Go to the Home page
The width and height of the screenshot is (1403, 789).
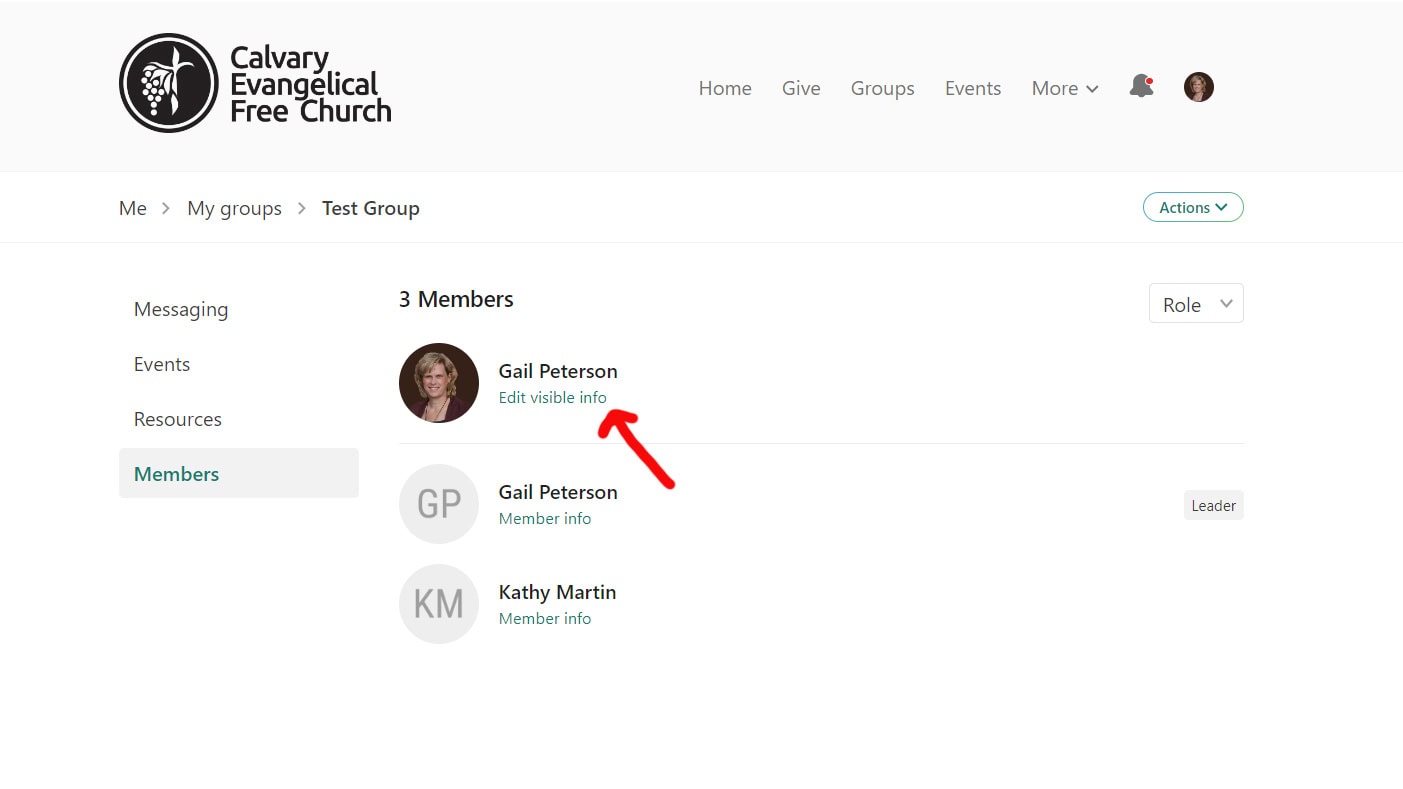click(724, 88)
